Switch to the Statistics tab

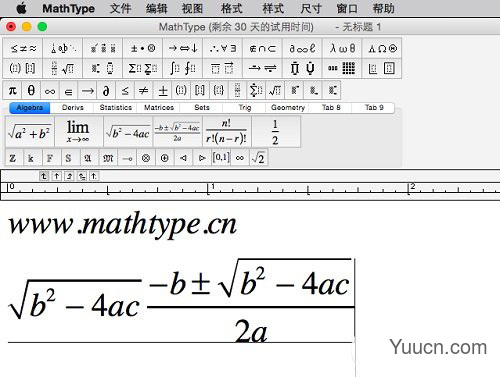coord(116,108)
